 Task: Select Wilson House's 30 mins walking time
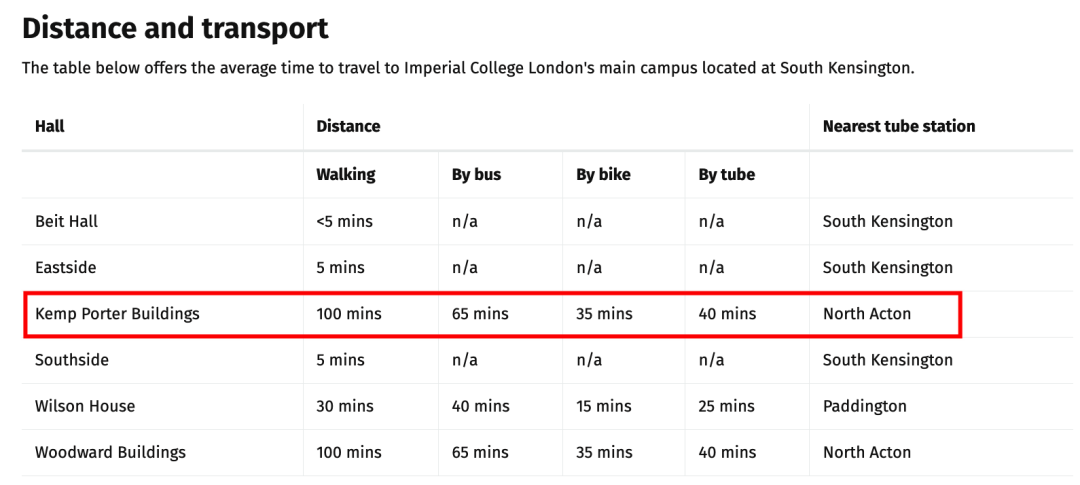pos(345,406)
